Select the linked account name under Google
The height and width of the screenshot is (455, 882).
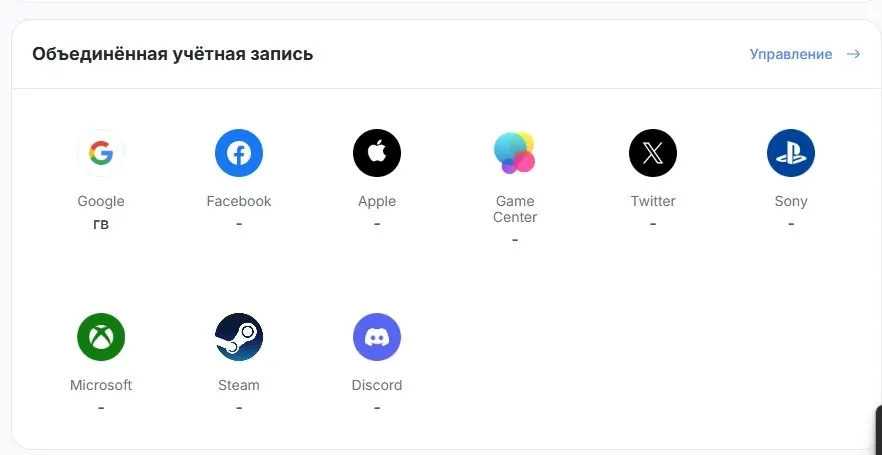pos(101,225)
